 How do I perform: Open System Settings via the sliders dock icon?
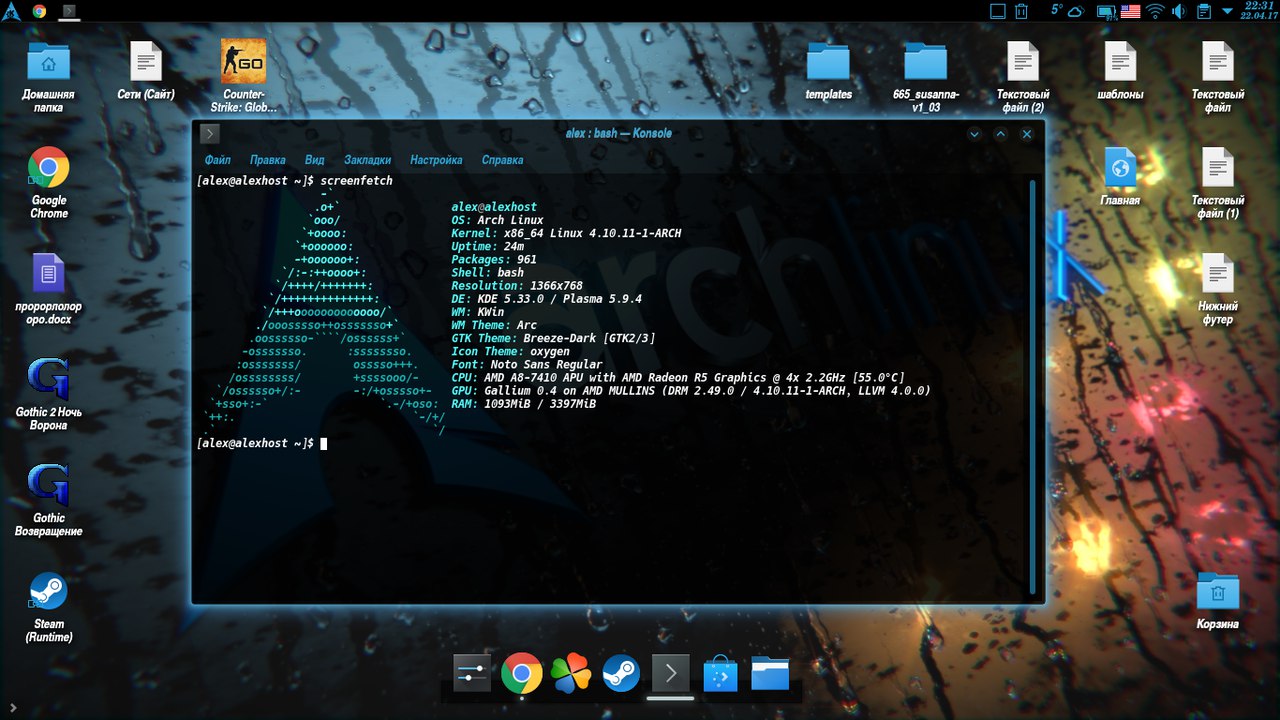point(471,674)
